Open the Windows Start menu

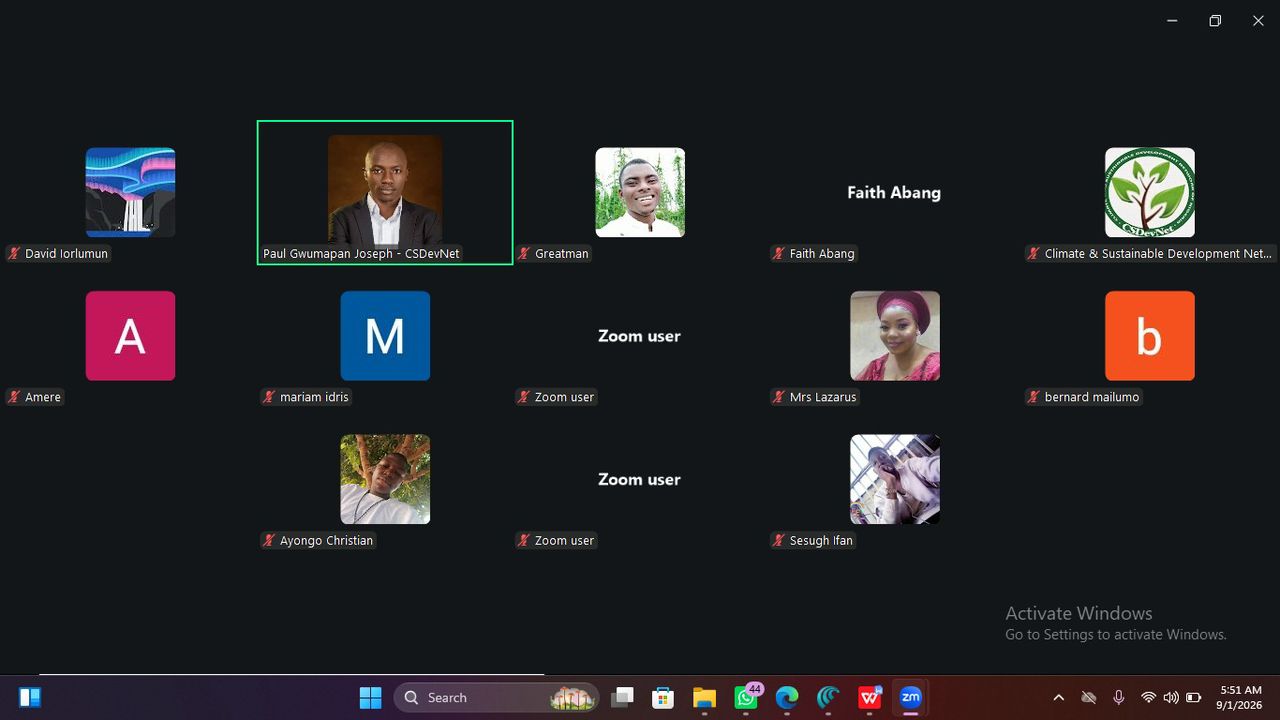(x=371, y=698)
